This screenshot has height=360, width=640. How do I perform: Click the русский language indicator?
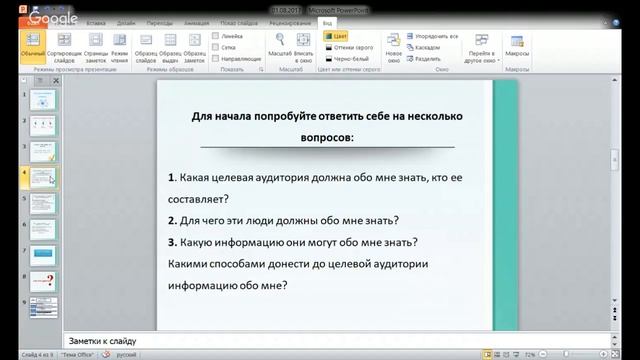[x=126, y=355]
